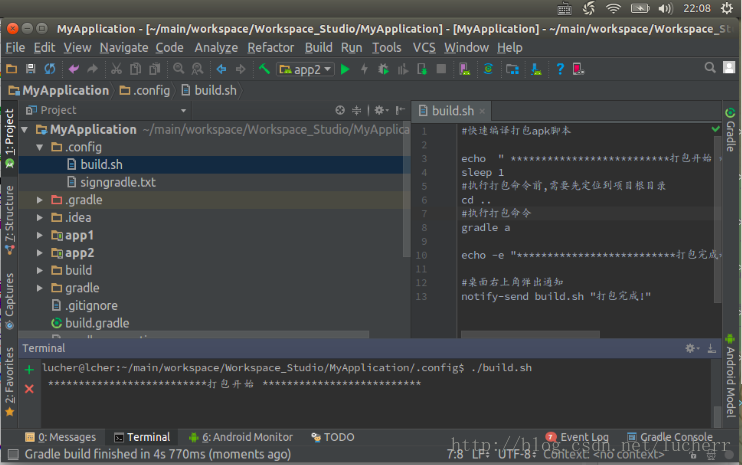Open the Gradle Console button
This screenshot has width=742, height=465.
click(670, 437)
